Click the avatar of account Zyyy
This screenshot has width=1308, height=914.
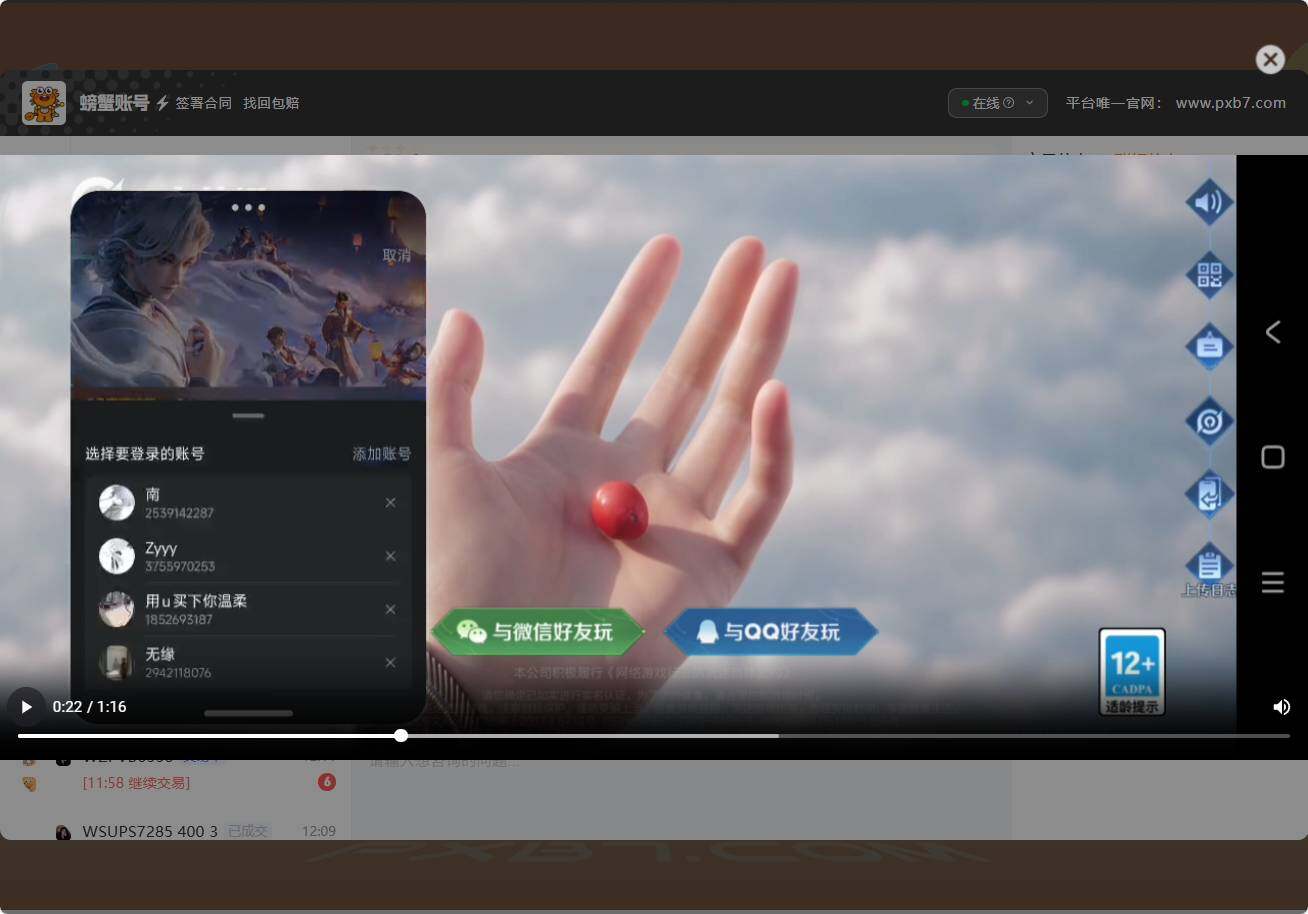tap(117, 556)
